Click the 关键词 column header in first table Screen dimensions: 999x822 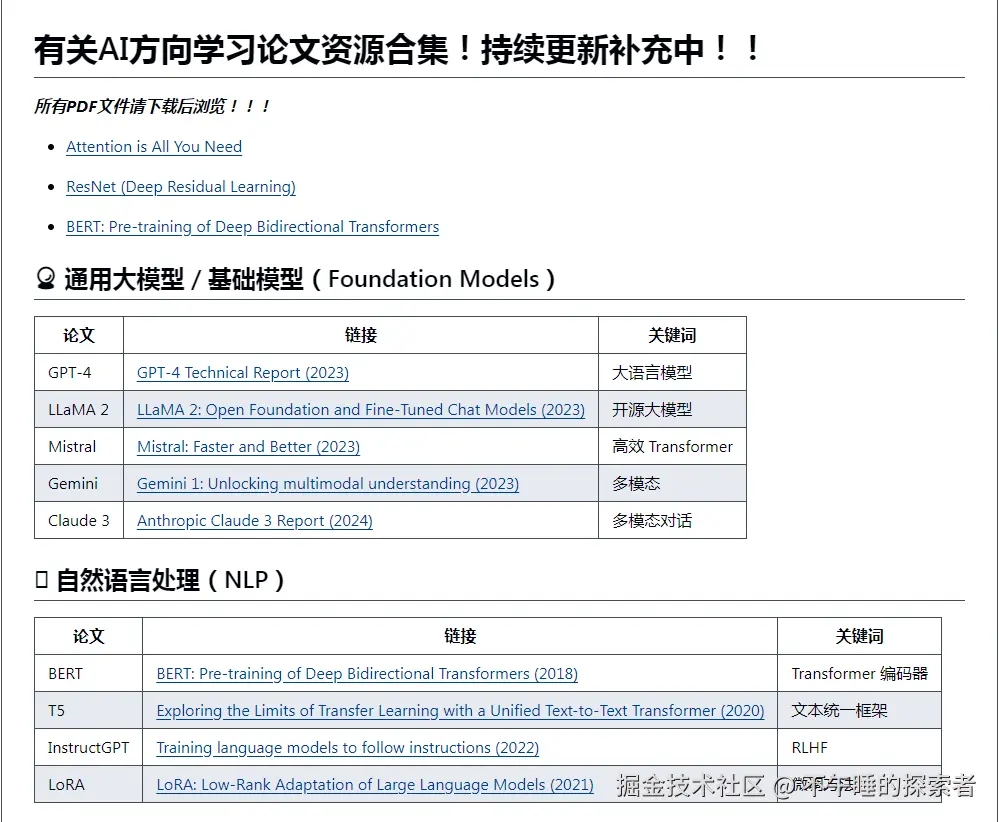coord(671,335)
